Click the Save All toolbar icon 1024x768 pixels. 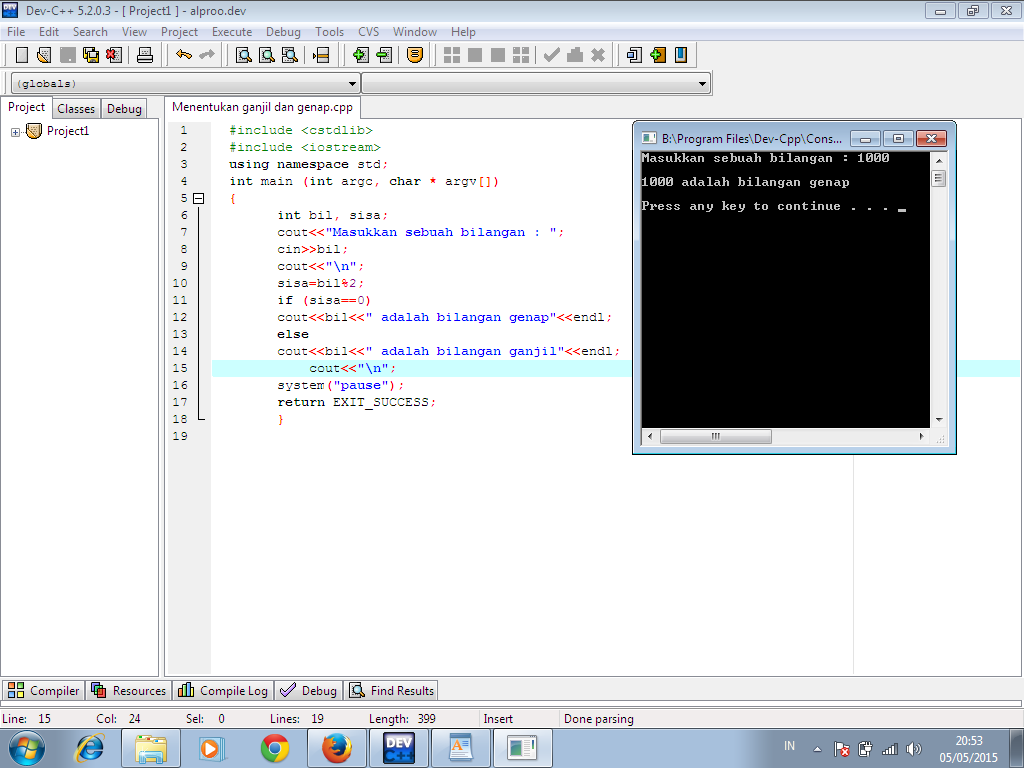pos(91,55)
